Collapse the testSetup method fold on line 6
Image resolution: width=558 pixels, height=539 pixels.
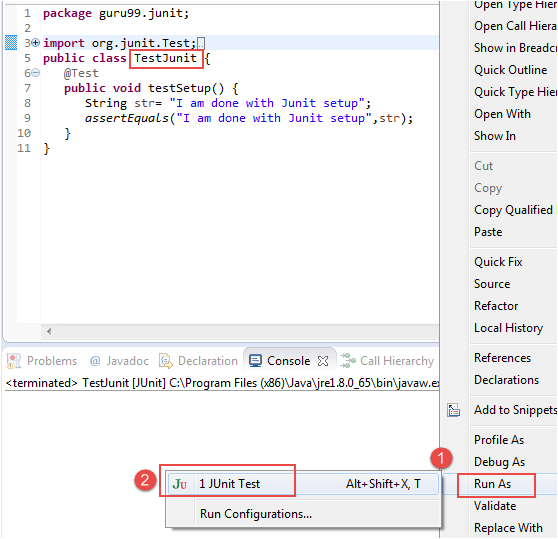pos(35,73)
